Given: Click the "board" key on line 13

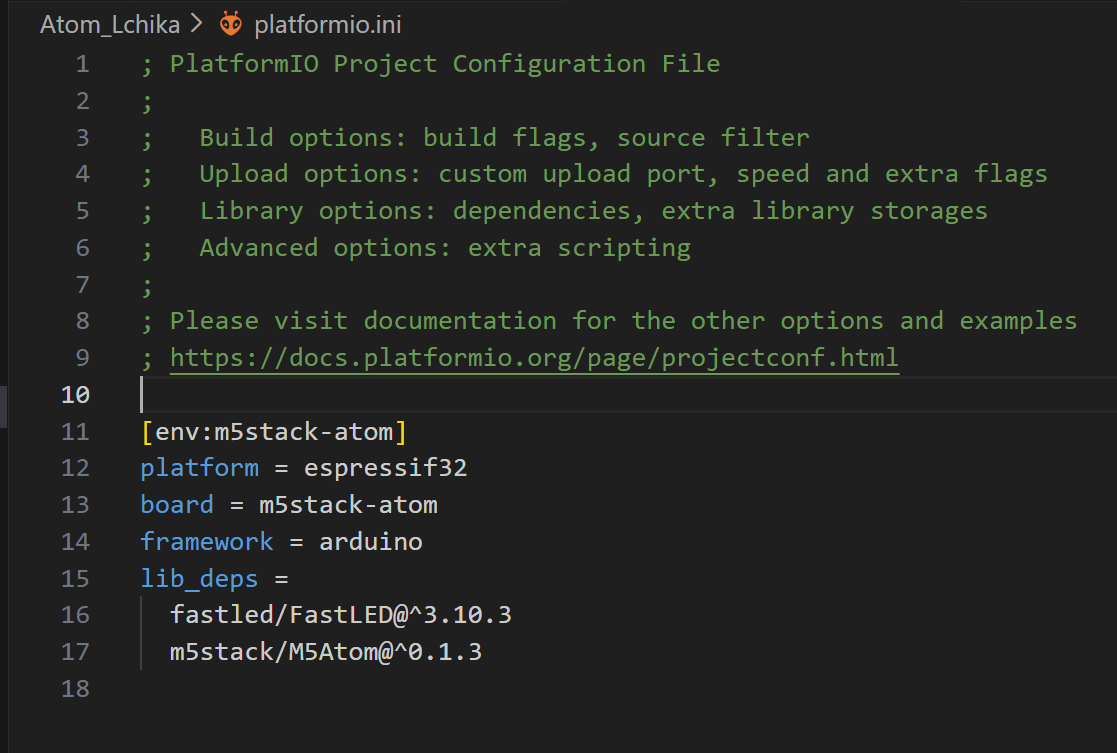Looking at the screenshot, I should click(x=177, y=505).
